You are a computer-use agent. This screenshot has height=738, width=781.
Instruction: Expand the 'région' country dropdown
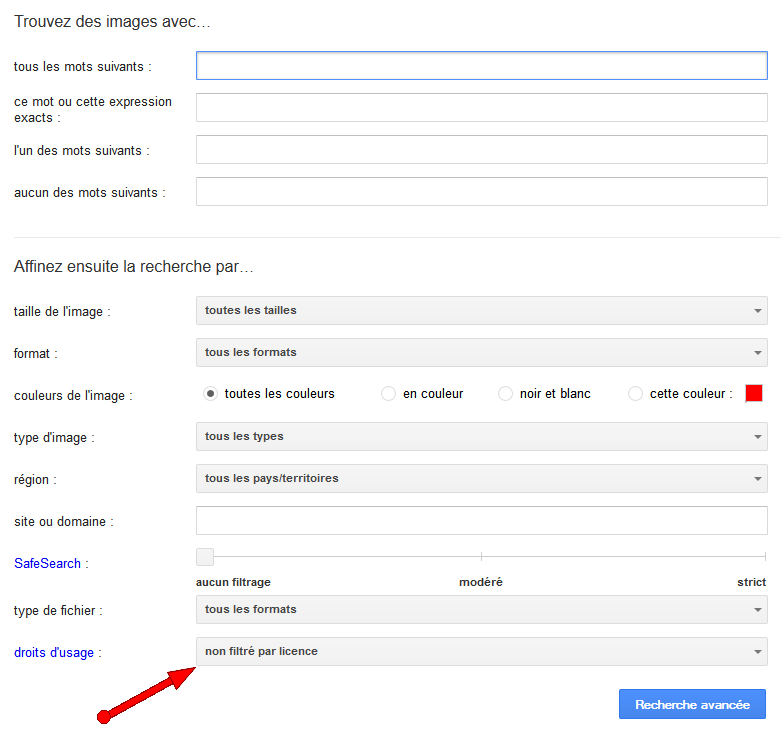click(x=481, y=479)
